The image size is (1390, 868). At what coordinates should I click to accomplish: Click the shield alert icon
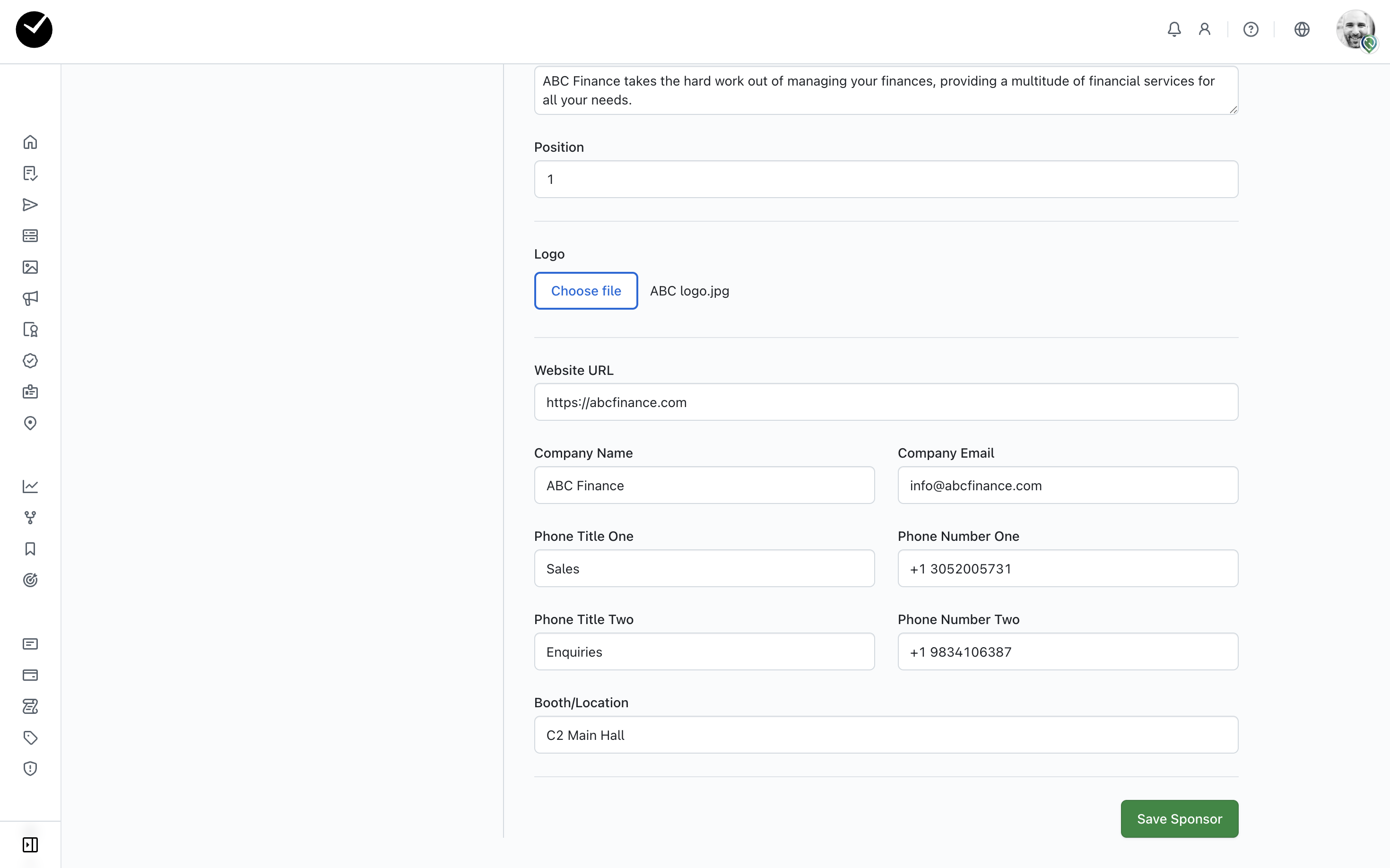(30, 769)
